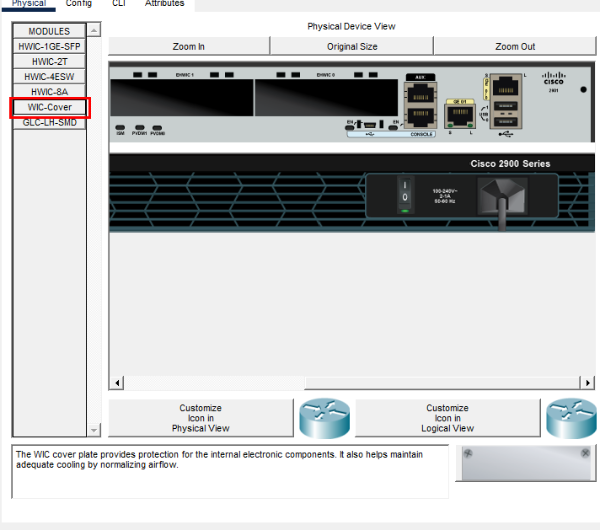The width and height of the screenshot is (600, 530).
Task: Click the PVDM0 slot indicator
Action: point(157,128)
